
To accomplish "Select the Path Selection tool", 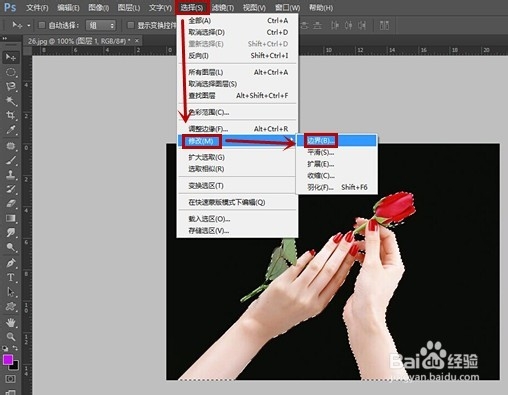I will pyautogui.click(x=11, y=292).
